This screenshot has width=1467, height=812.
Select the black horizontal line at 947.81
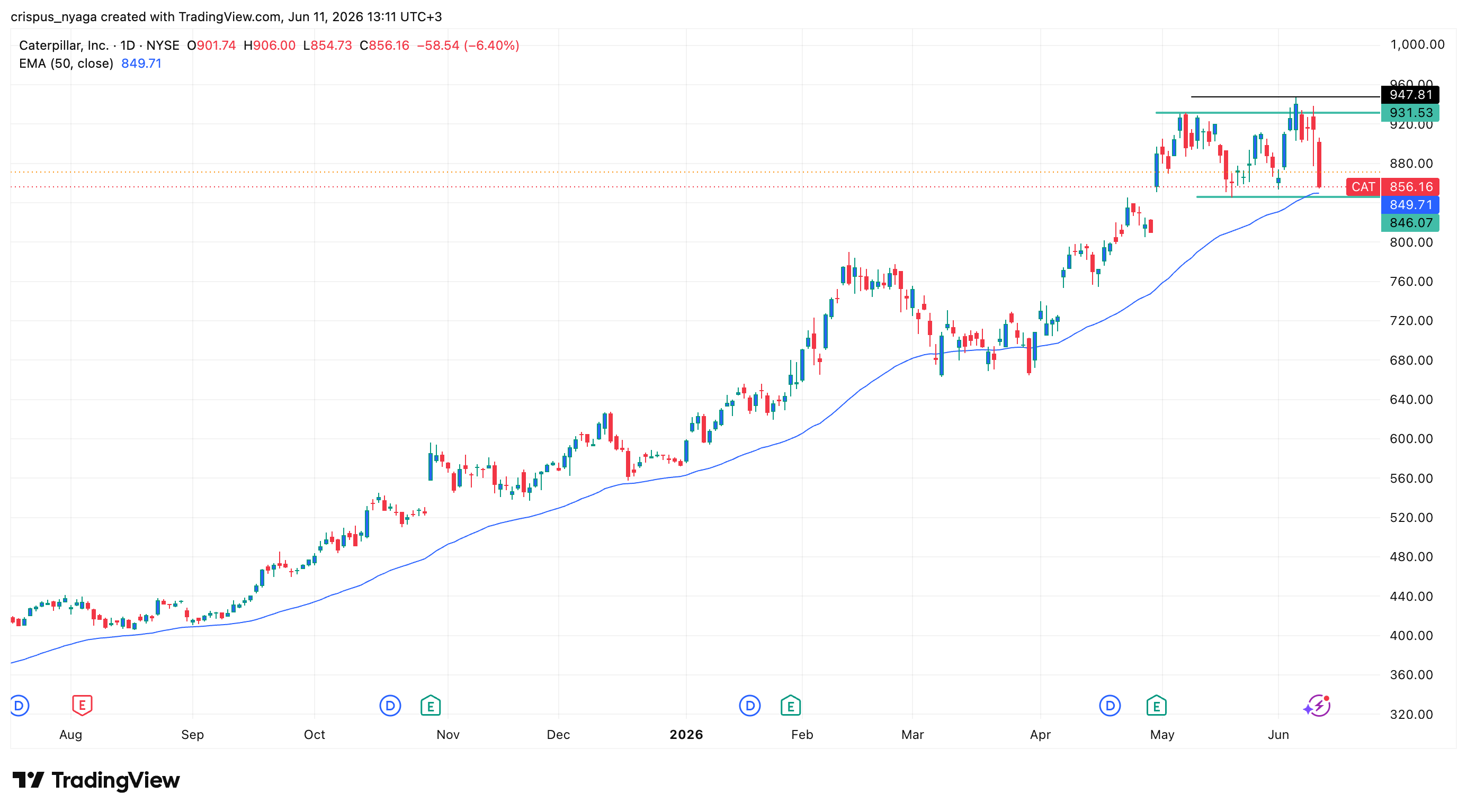pyautogui.click(x=1285, y=97)
